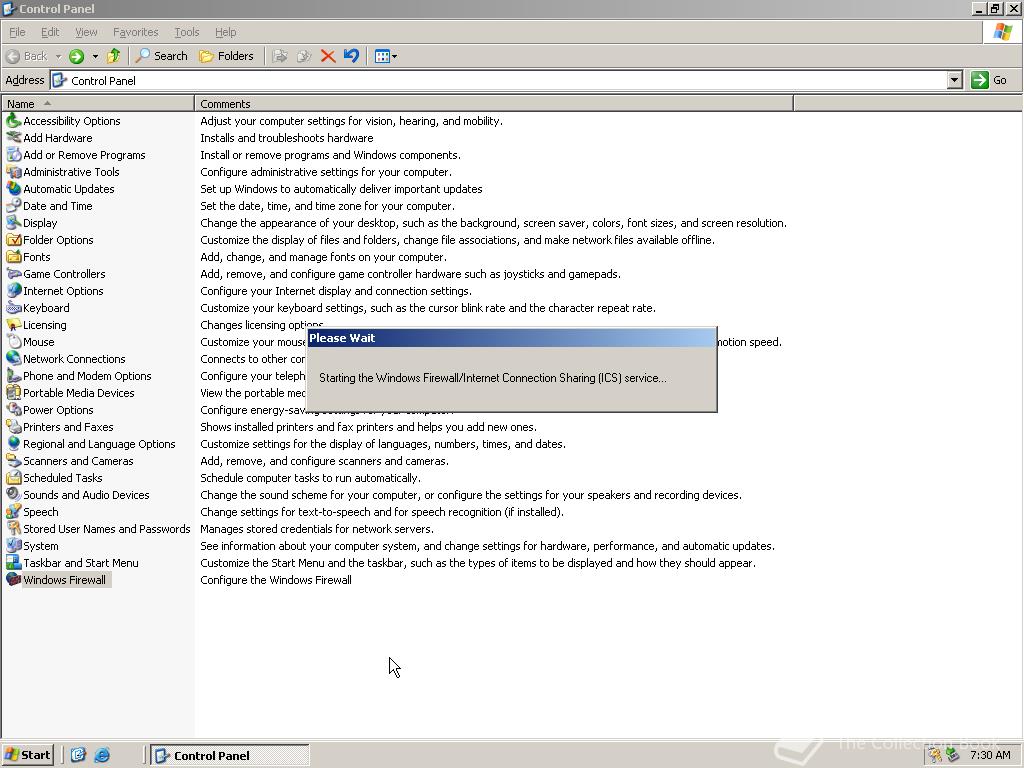The image size is (1024, 768).
Task: Click the Forward green arrow button
Action: click(76, 56)
